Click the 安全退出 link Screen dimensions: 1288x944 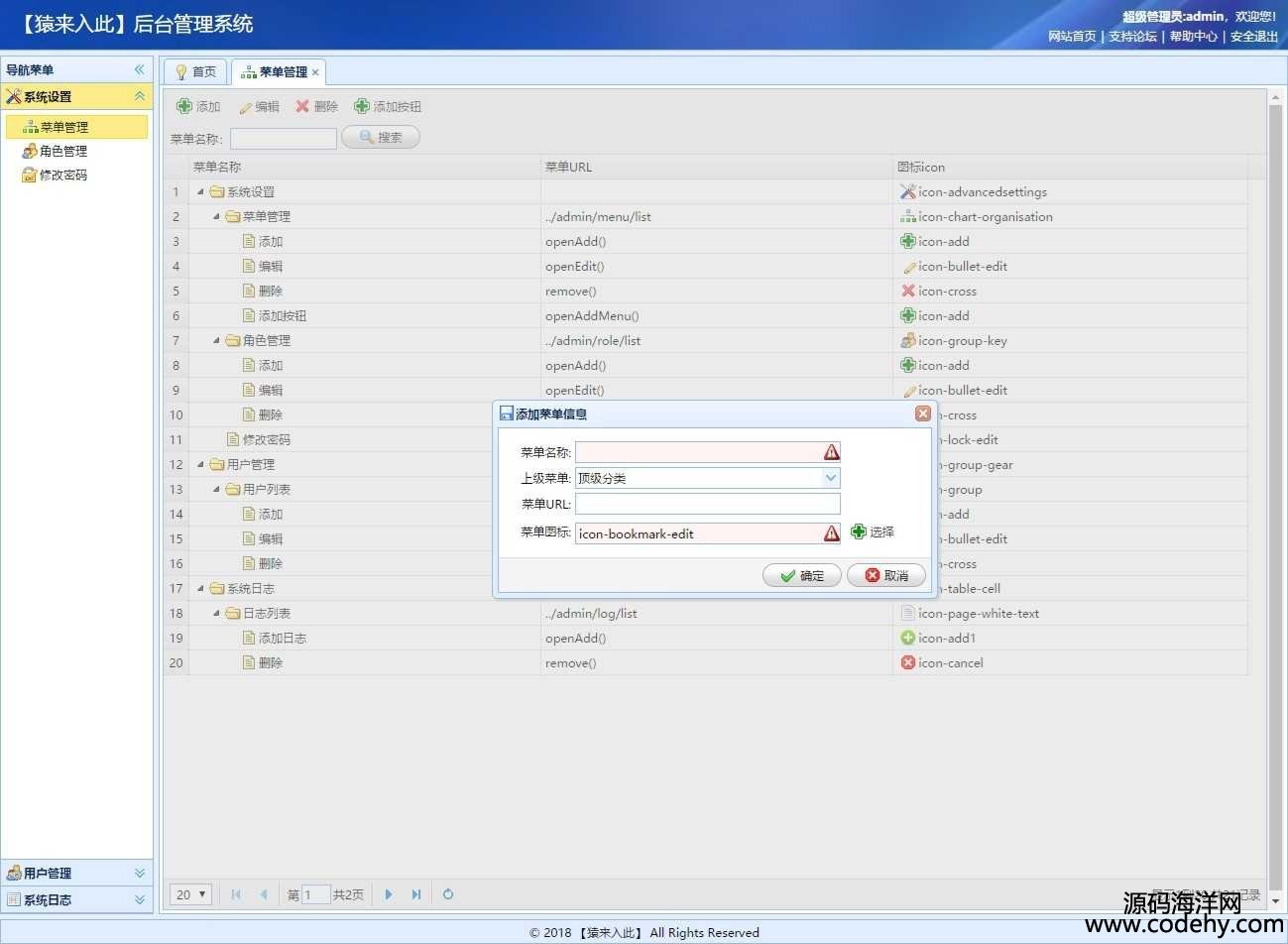click(x=1253, y=37)
